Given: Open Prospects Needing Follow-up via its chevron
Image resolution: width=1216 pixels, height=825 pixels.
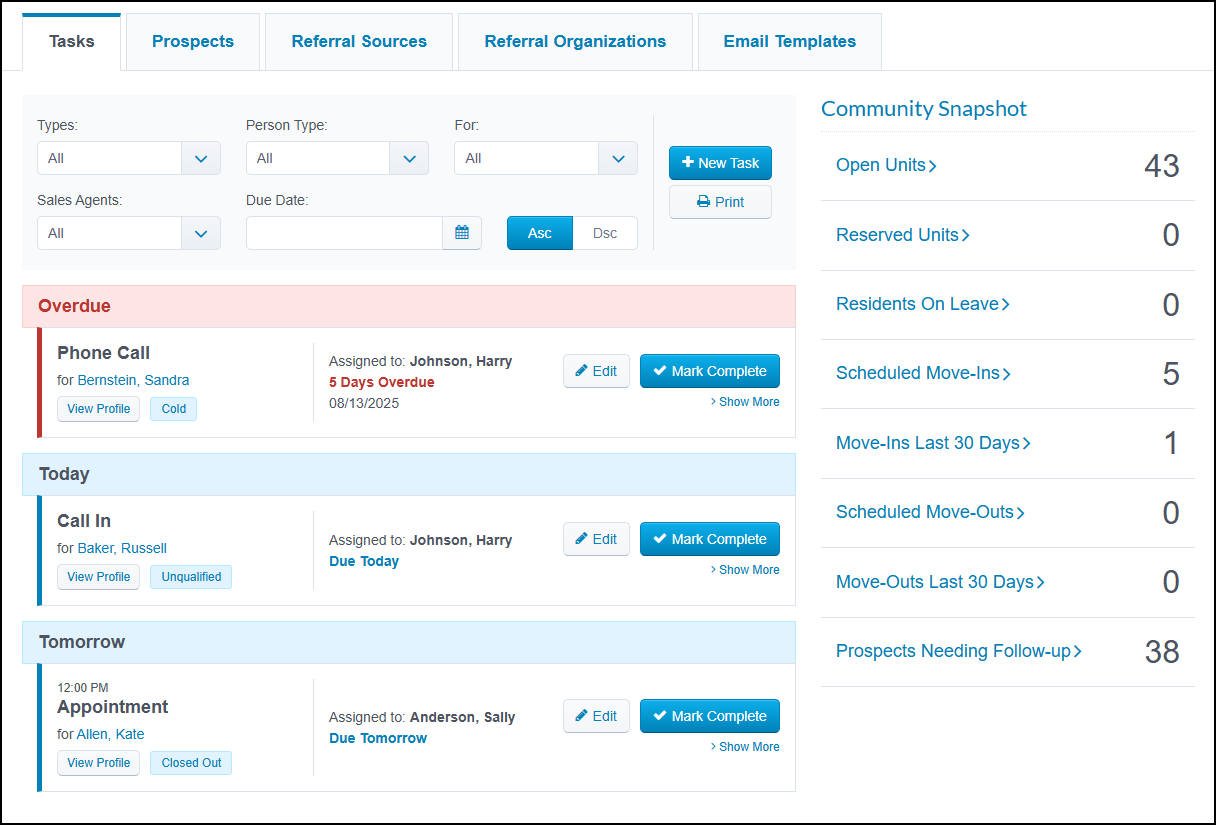Looking at the screenshot, I should click(1078, 650).
